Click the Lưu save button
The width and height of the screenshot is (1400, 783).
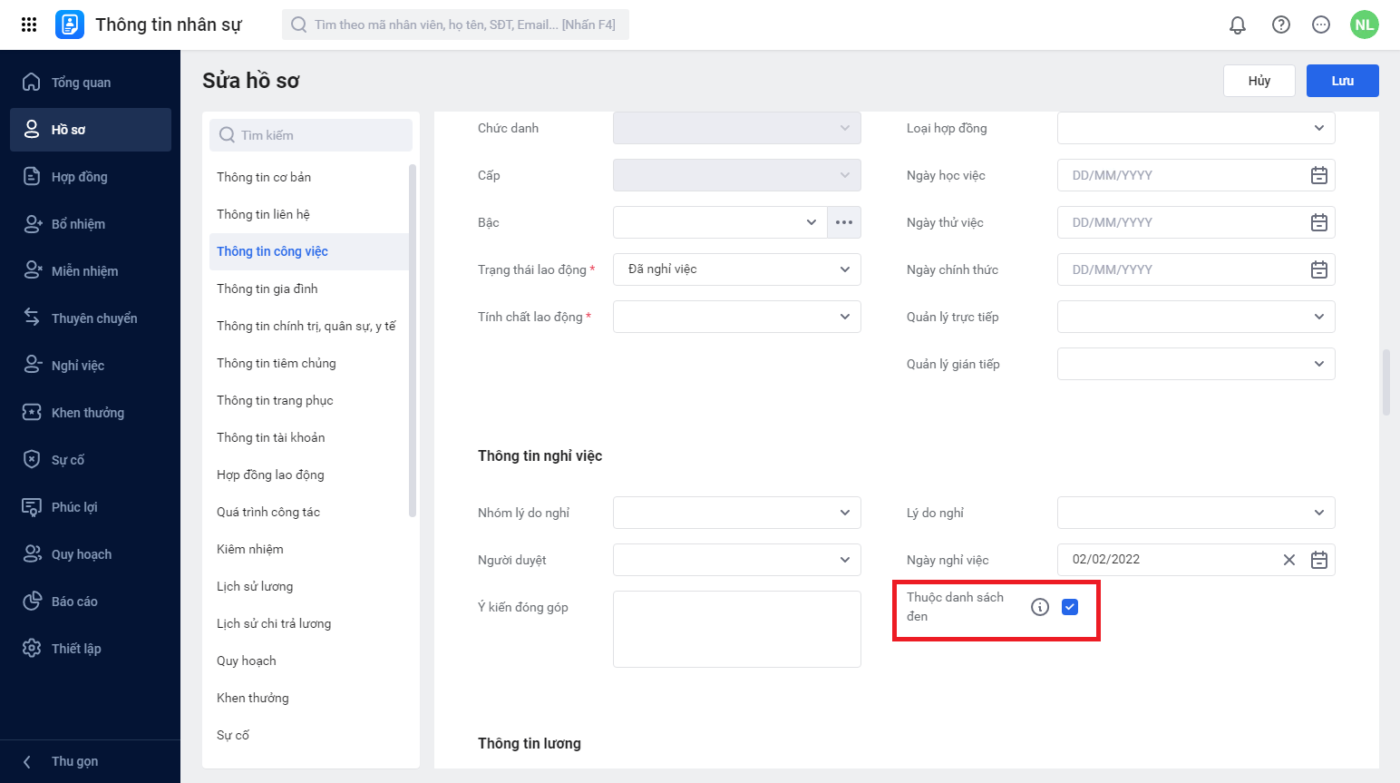pyautogui.click(x=1343, y=81)
